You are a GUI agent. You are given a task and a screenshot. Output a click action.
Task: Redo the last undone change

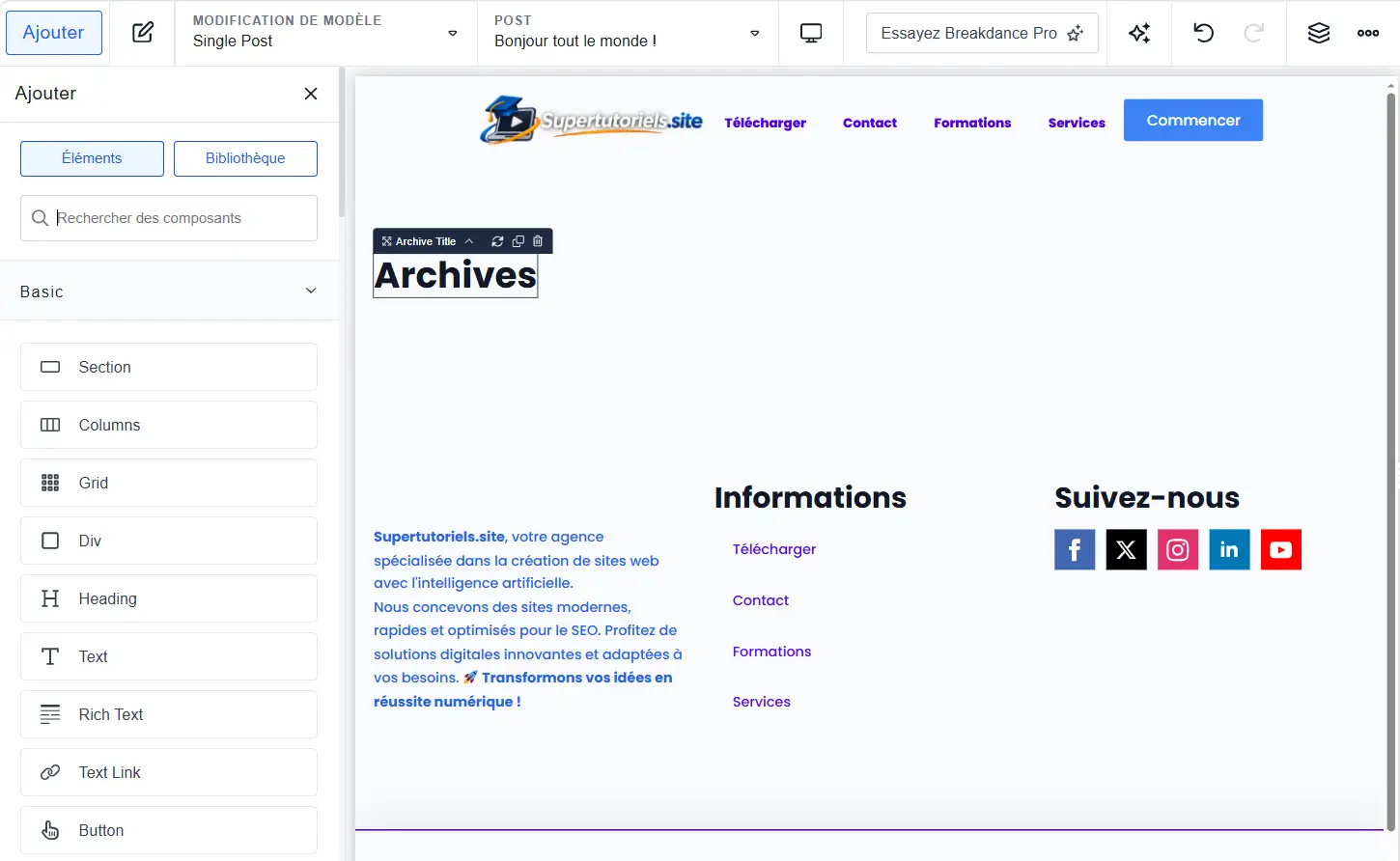pyautogui.click(x=1254, y=33)
